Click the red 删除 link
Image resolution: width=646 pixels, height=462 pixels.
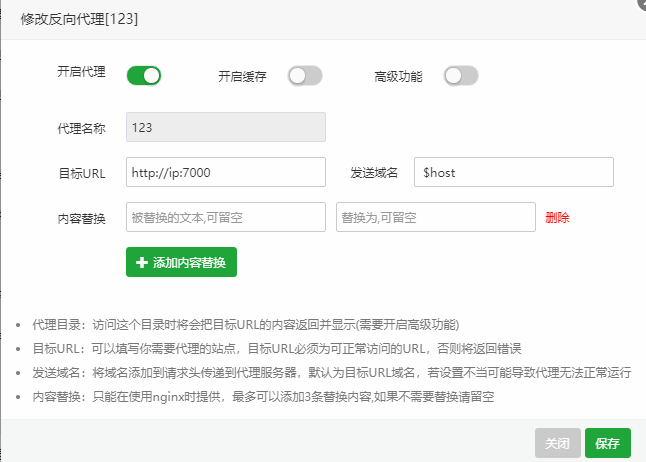(557, 217)
